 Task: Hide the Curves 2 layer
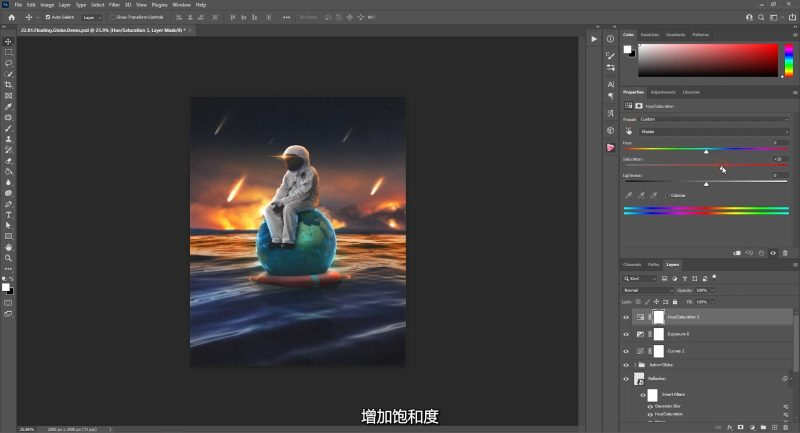pyautogui.click(x=626, y=351)
